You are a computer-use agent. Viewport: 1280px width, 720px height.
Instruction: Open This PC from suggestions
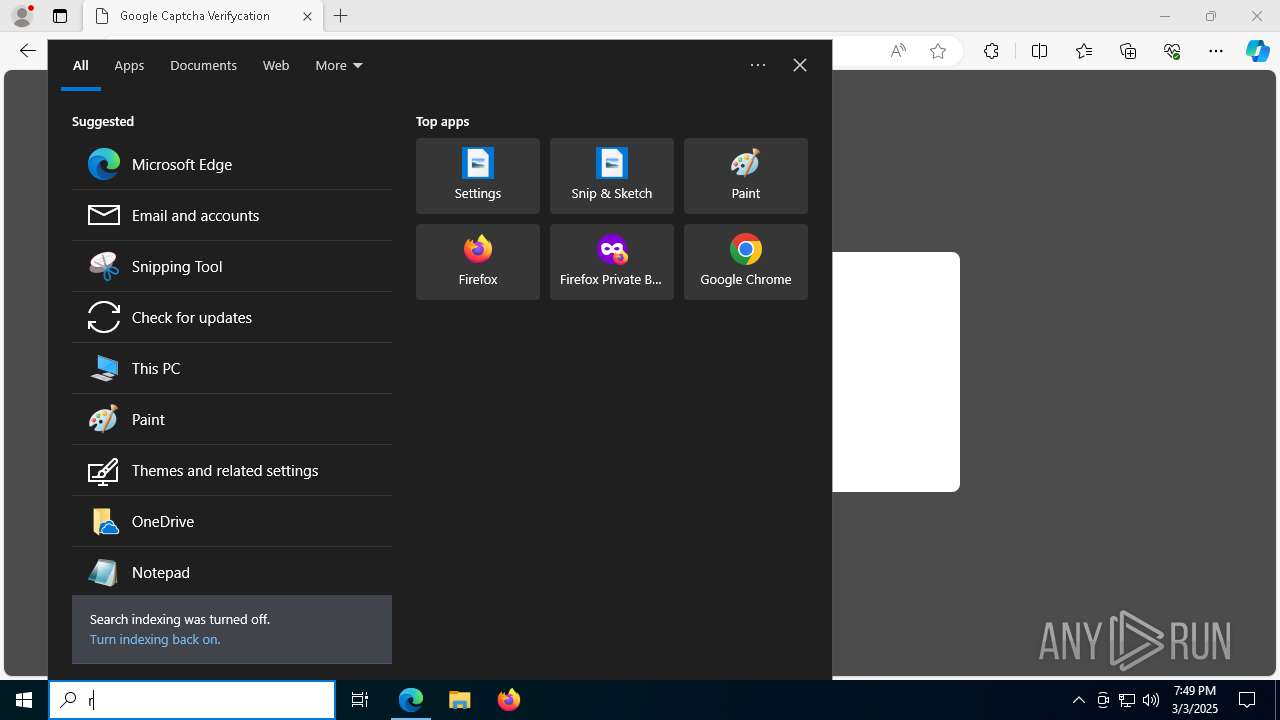231,368
